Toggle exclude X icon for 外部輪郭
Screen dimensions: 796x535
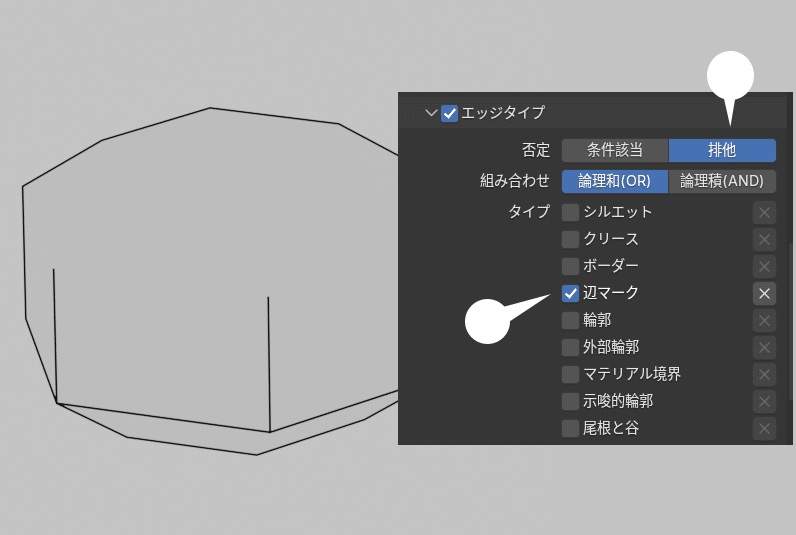point(765,348)
